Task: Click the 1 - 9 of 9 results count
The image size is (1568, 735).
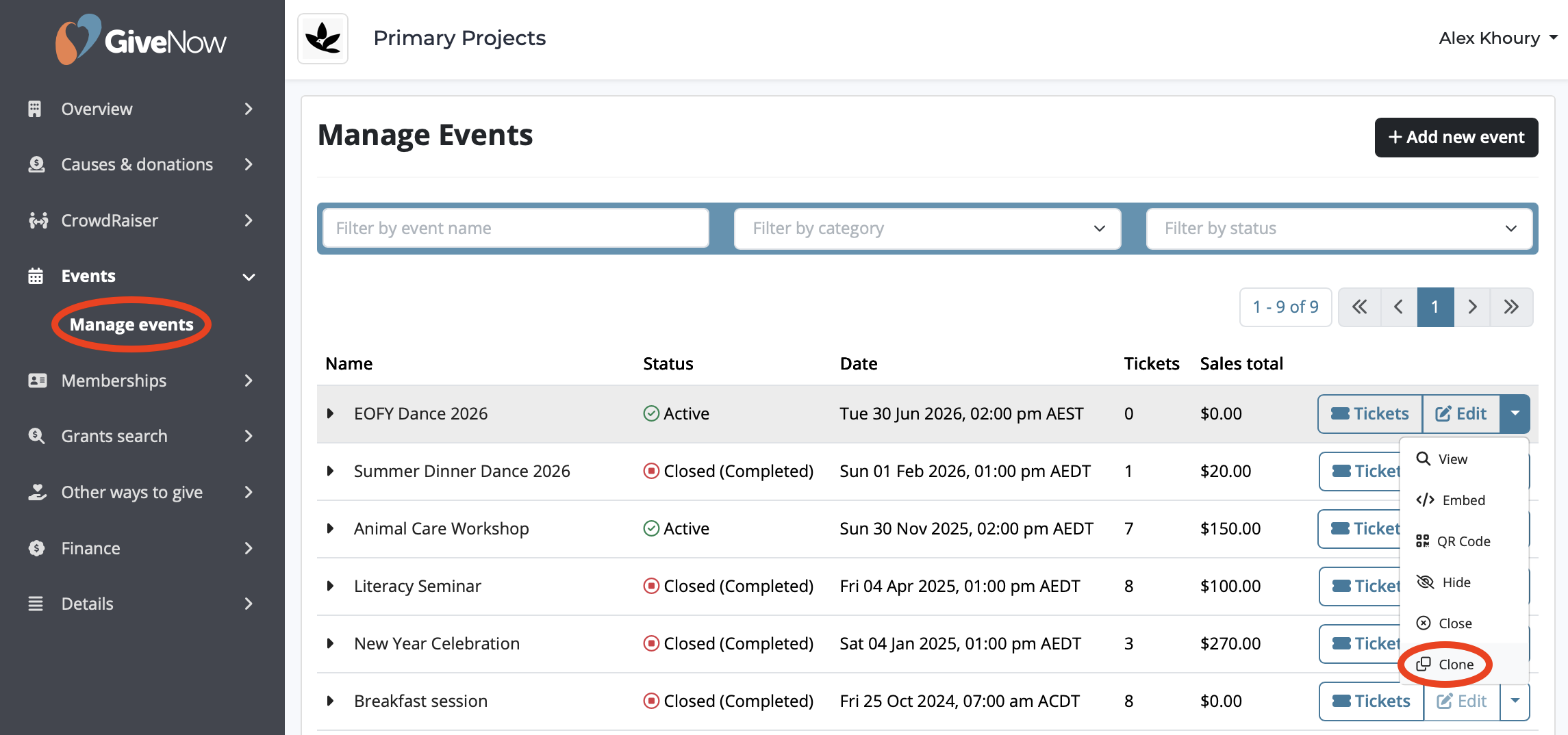Action: (x=1285, y=307)
